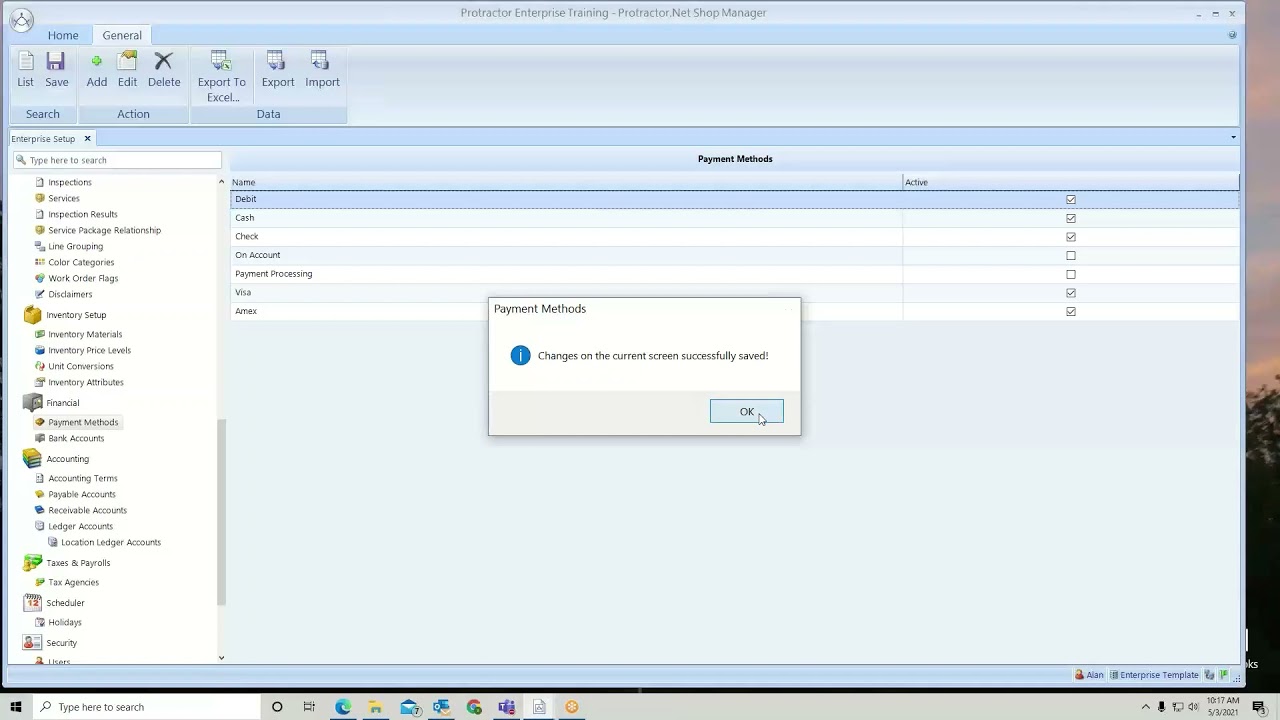Open Outlook from the taskbar
Image resolution: width=1280 pixels, height=720 pixels.
click(x=441, y=707)
